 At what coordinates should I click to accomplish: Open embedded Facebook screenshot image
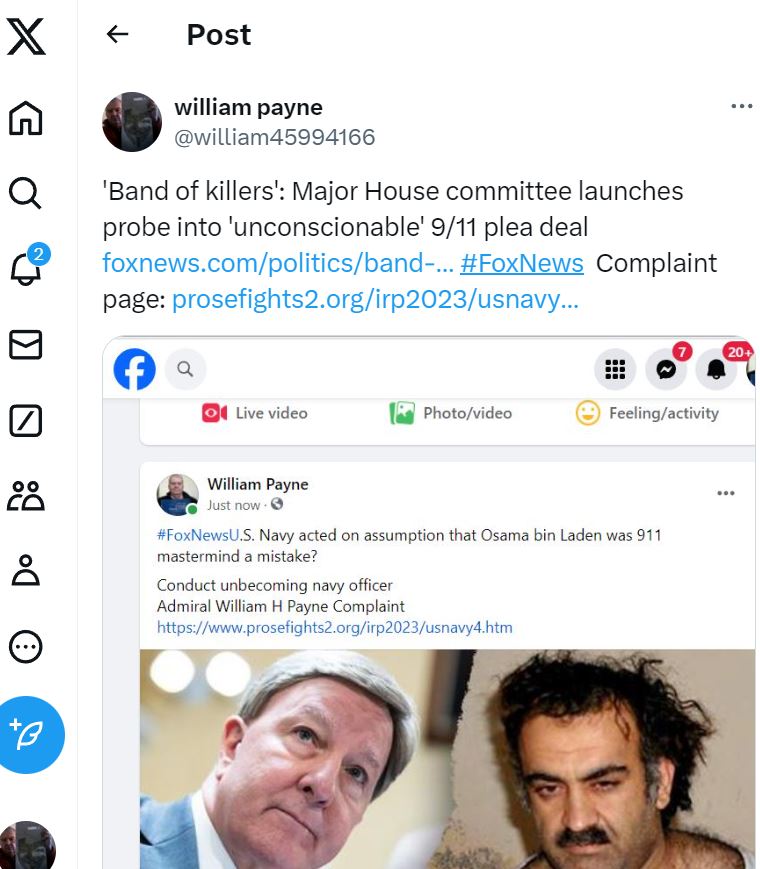pos(429,602)
